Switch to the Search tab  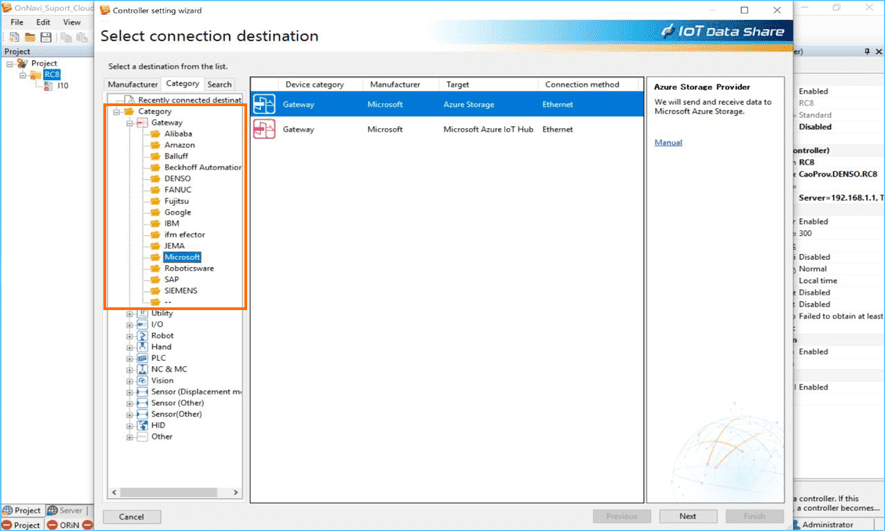coord(220,84)
